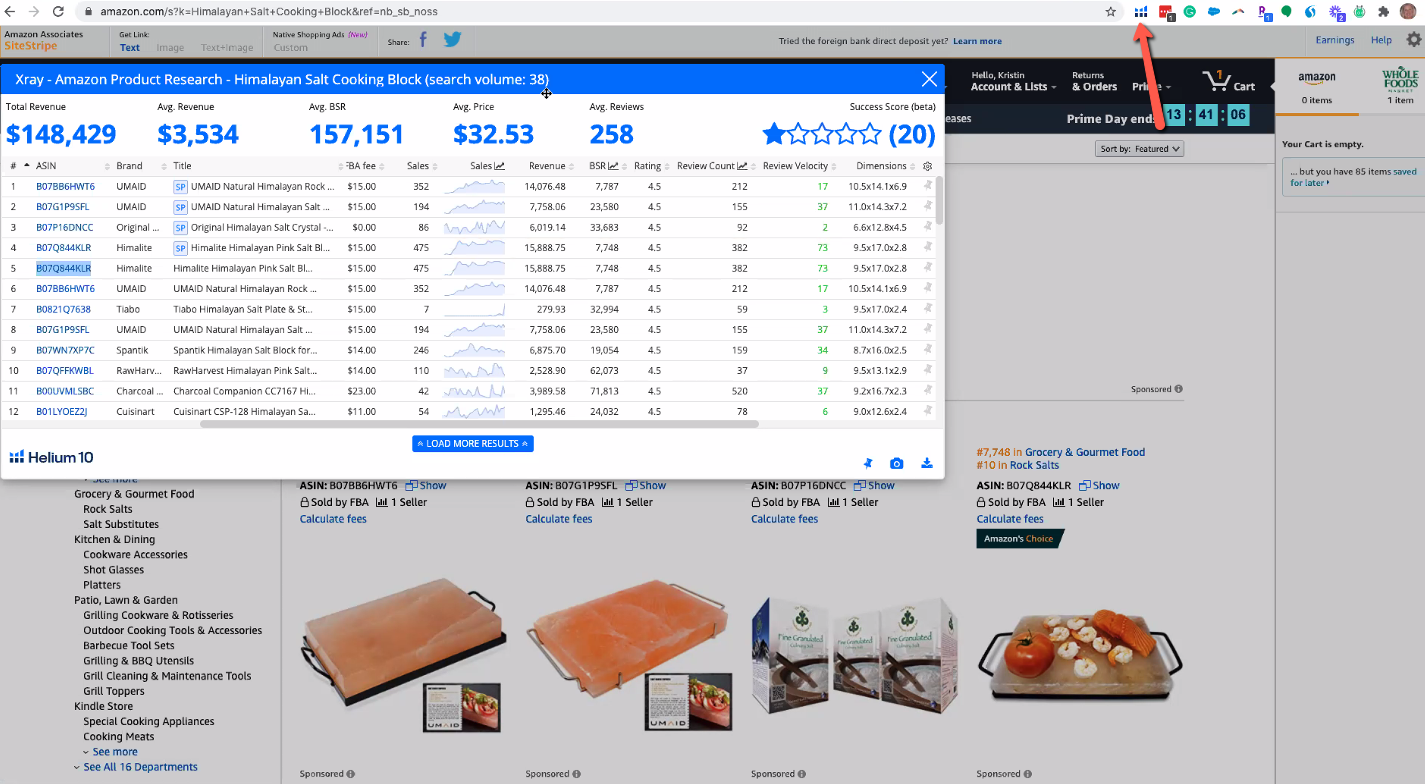Sort Xray table by Rating column

coord(647,166)
